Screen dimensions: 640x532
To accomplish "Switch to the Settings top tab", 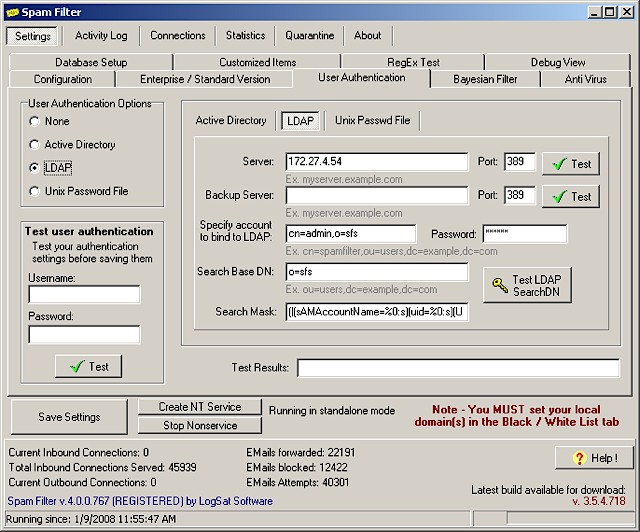I will (x=32, y=36).
